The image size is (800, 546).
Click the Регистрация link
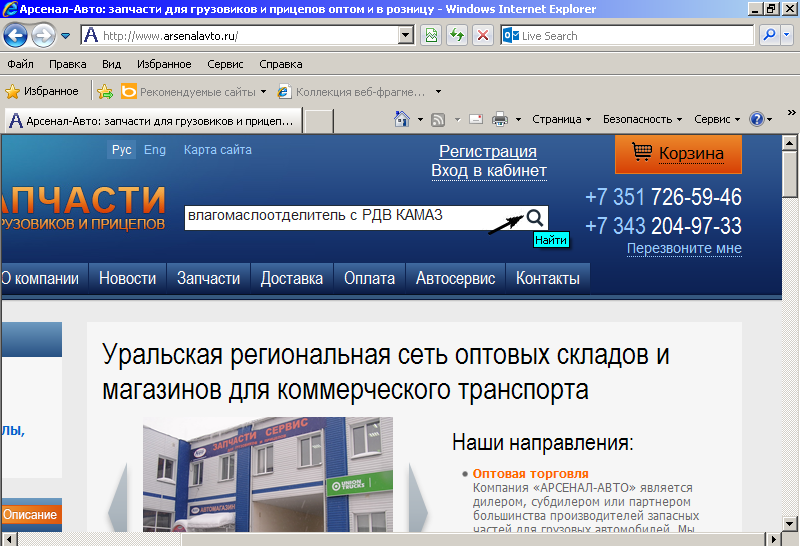488,152
